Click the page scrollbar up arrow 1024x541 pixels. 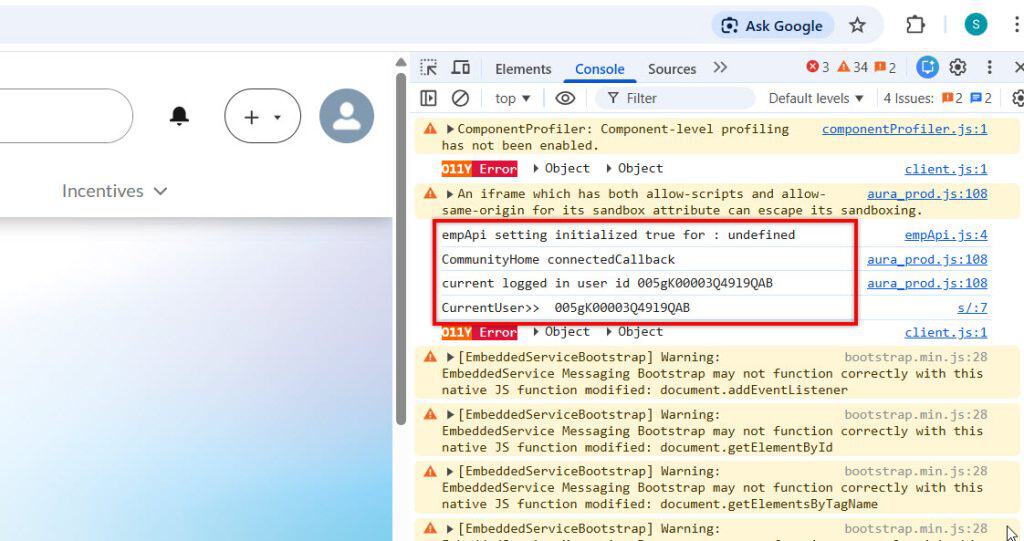401,62
